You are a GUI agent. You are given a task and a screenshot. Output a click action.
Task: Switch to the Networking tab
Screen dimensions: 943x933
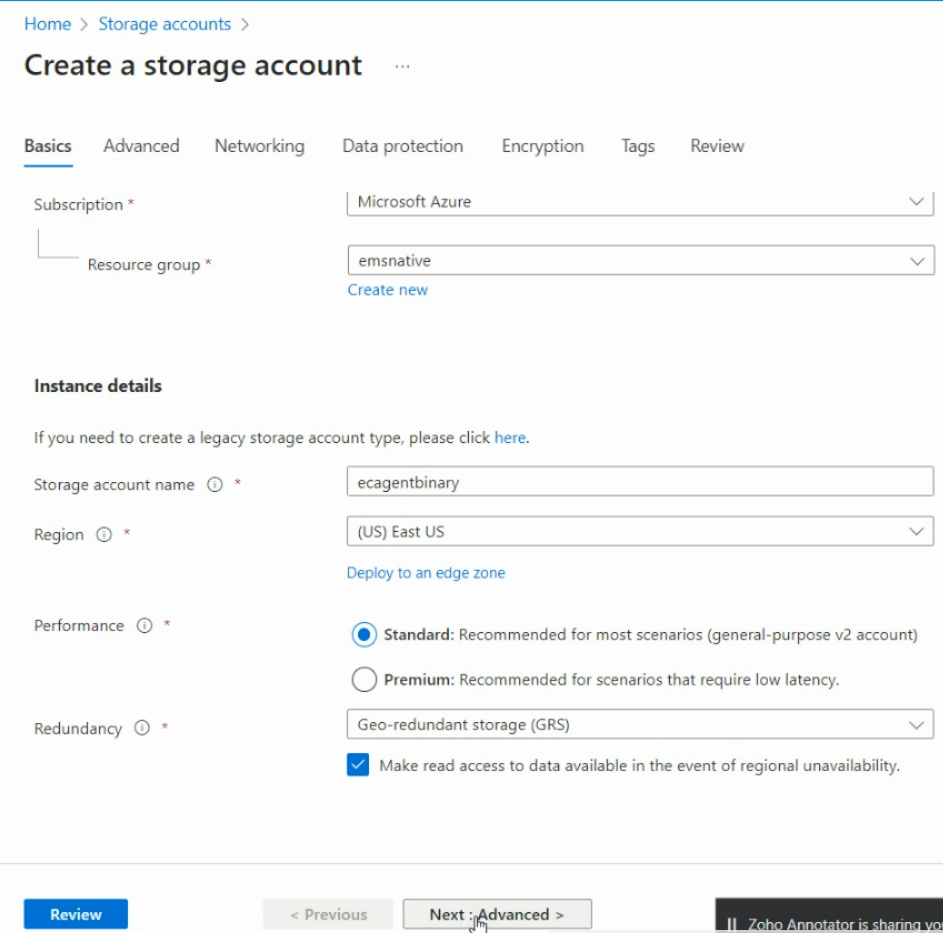[x=259, y=146]
